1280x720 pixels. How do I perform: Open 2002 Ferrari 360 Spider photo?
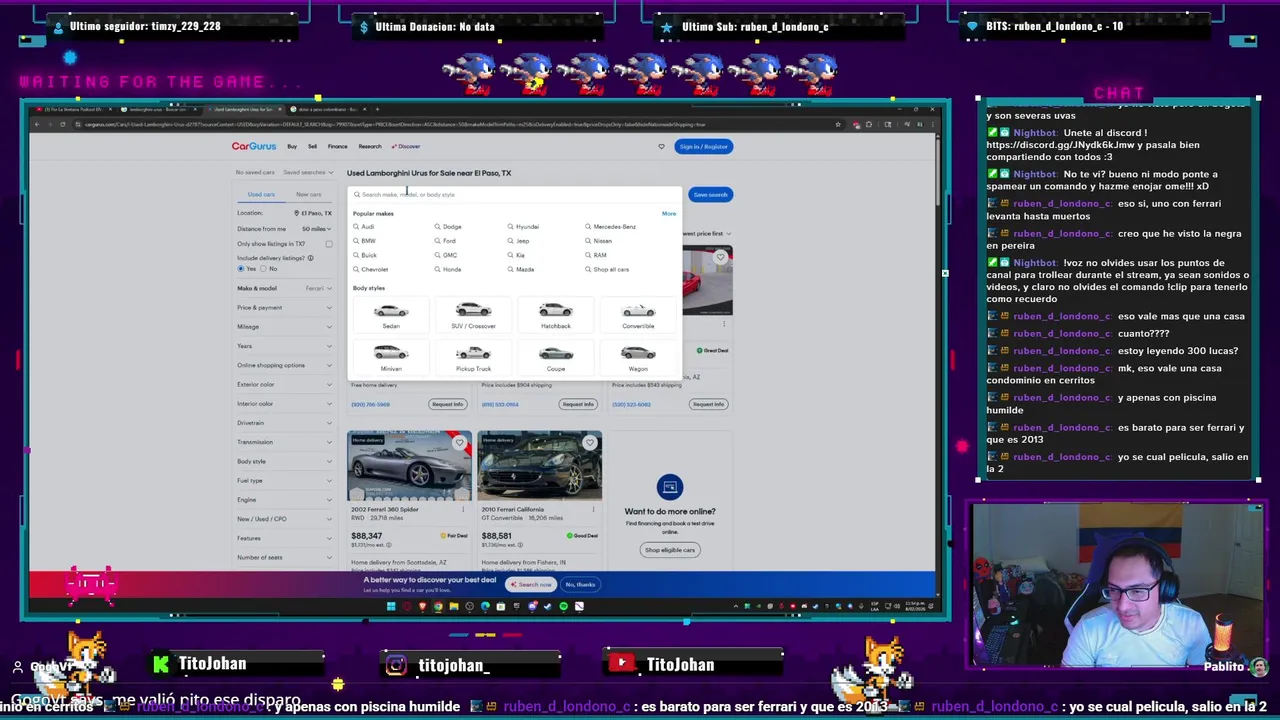[409, 466]
